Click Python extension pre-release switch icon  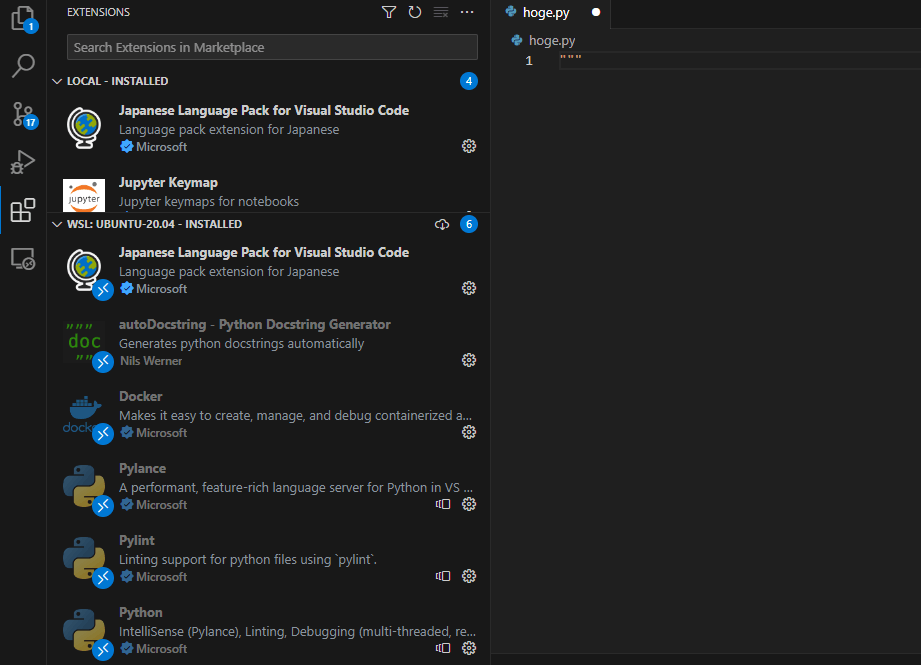point(443,648)
